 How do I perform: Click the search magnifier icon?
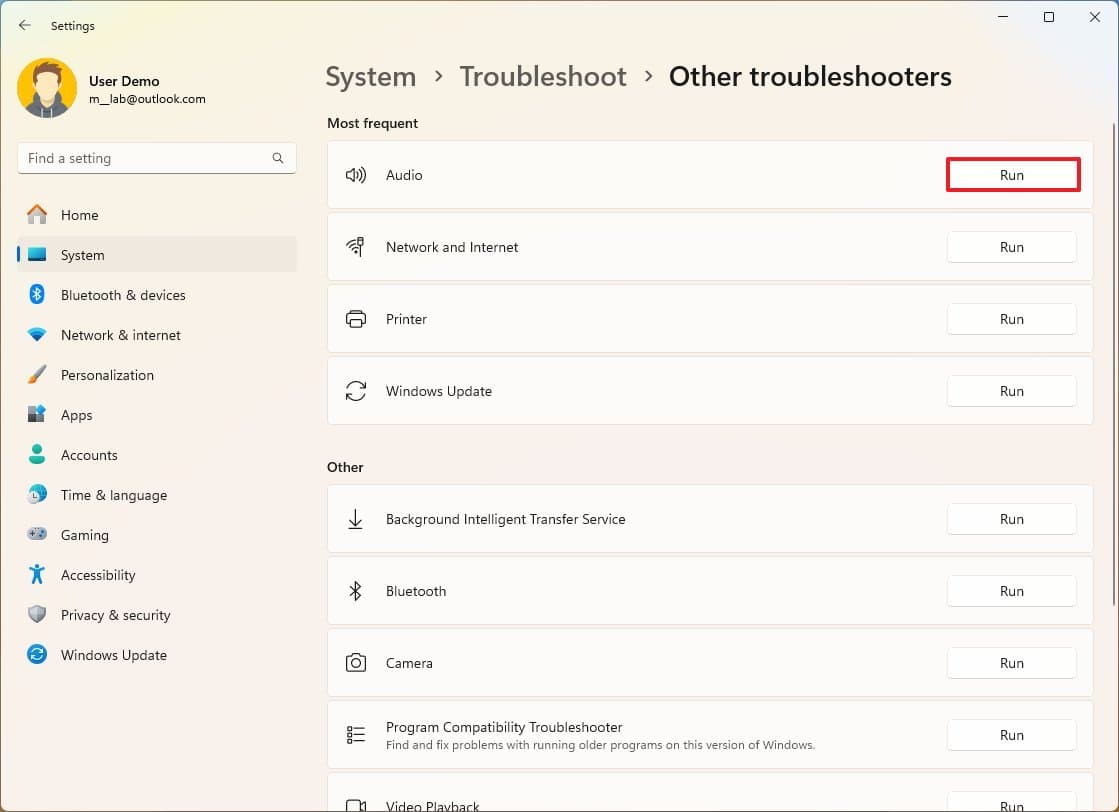278,158
